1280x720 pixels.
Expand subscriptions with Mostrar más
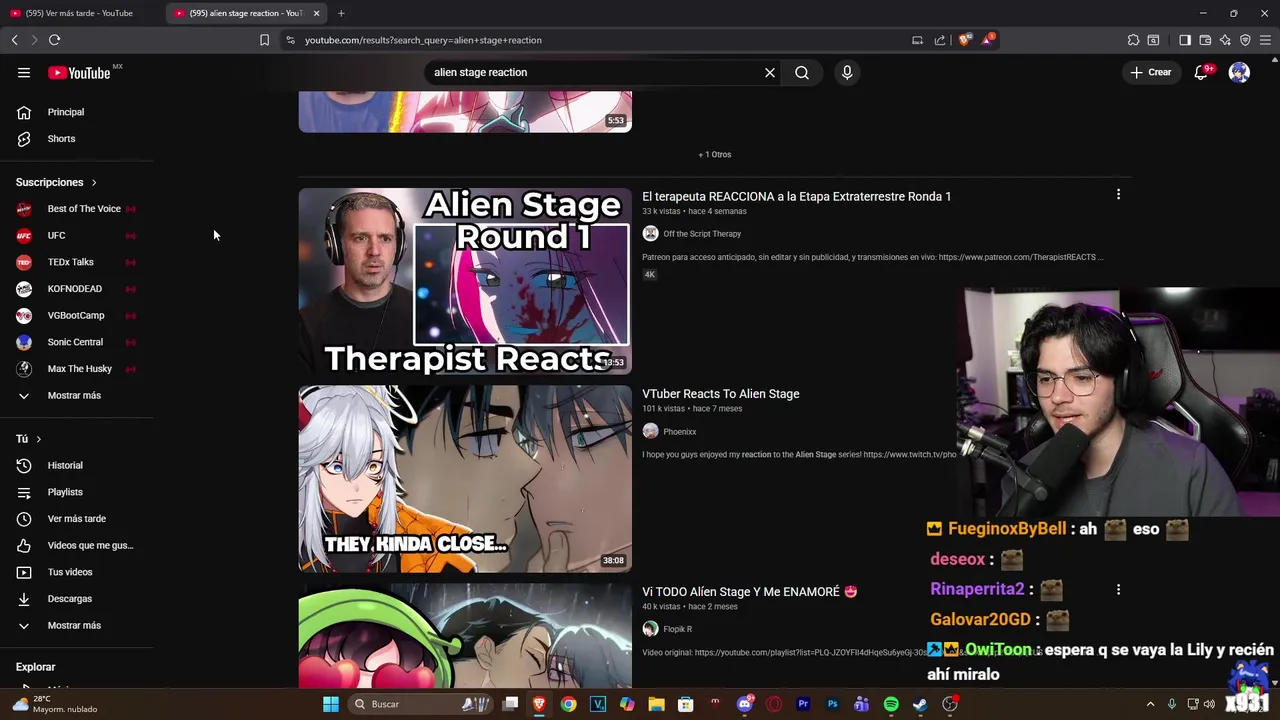pyautogui.click(x=77, y=396)
